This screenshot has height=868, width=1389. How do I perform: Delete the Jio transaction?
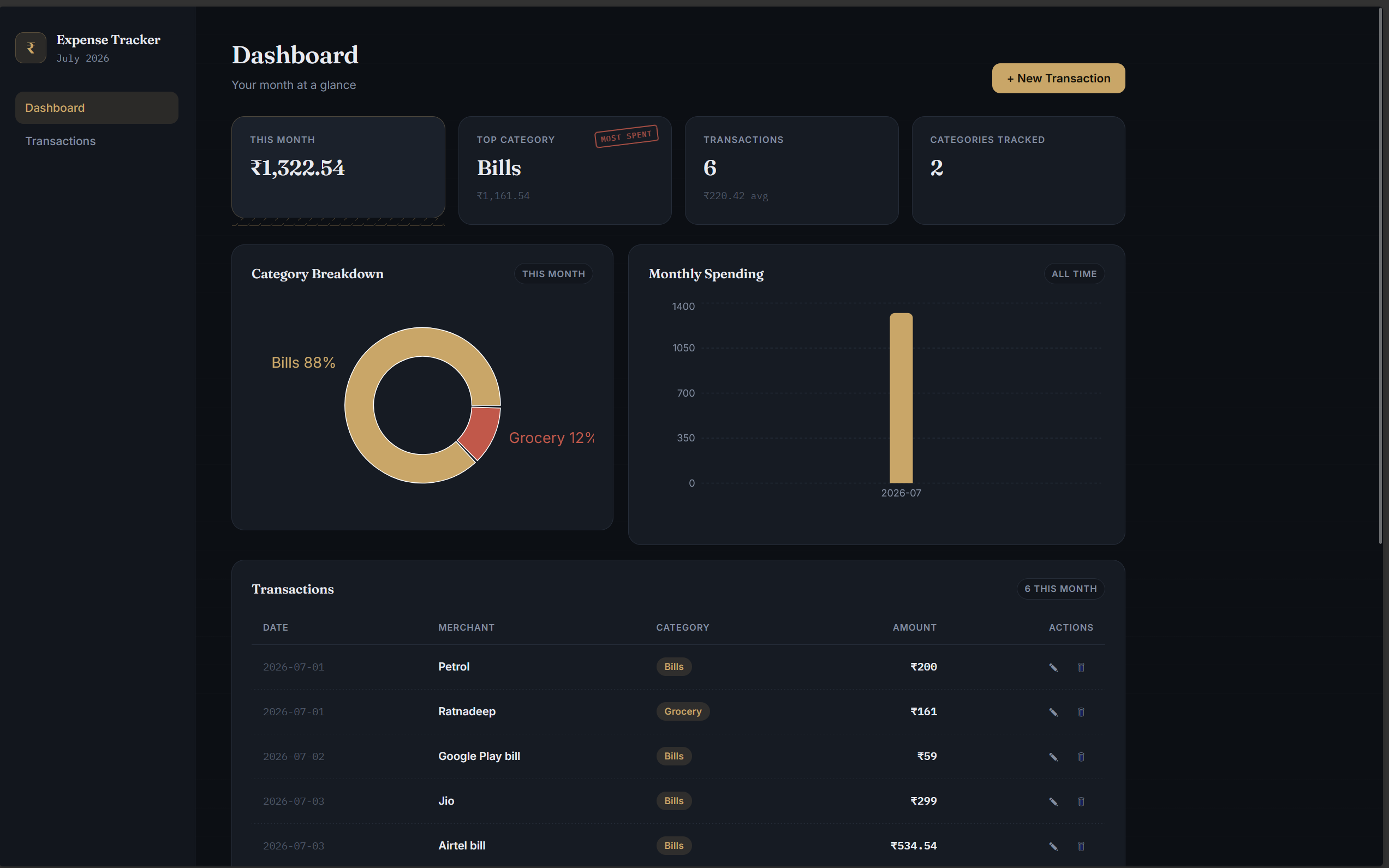tap(1081, 801)
